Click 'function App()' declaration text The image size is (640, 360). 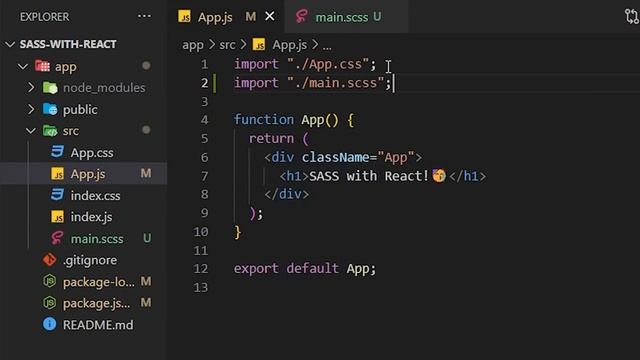(286, 120)
